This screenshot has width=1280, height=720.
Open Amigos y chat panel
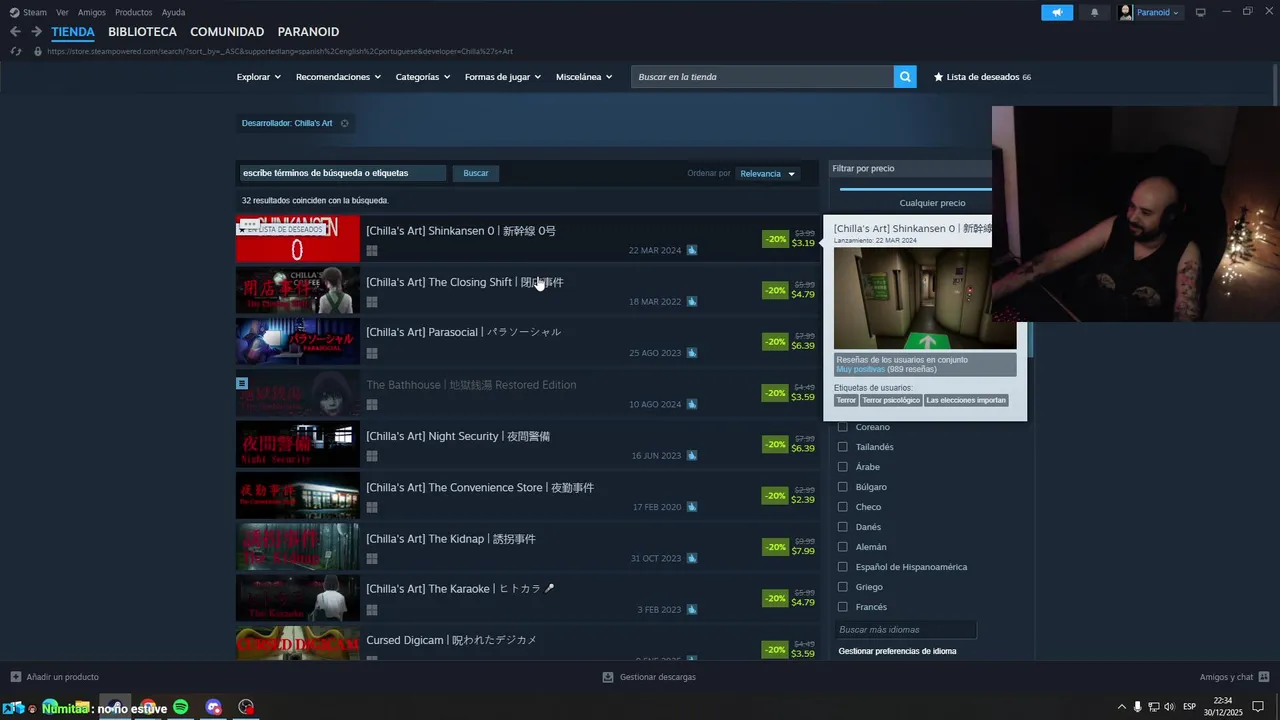click(1234, 677)
